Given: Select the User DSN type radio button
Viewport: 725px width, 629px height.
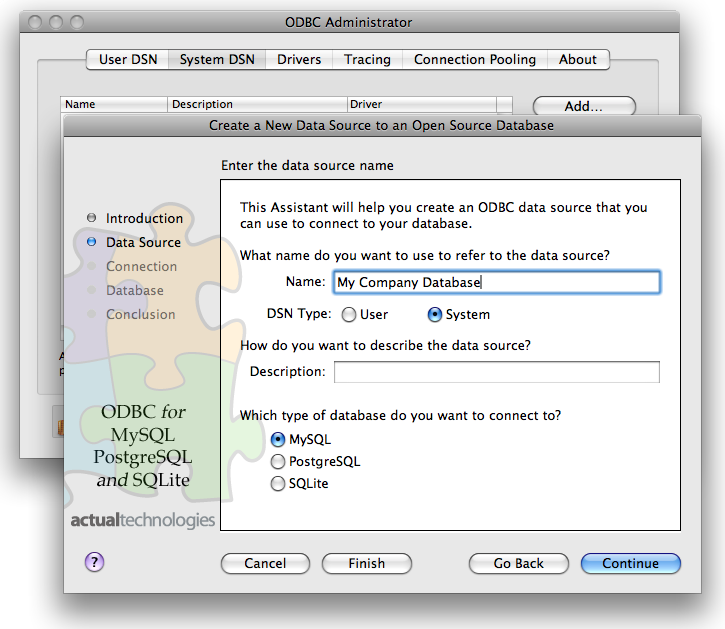Looking at the screenshot, I should click(x=349, y=315).
